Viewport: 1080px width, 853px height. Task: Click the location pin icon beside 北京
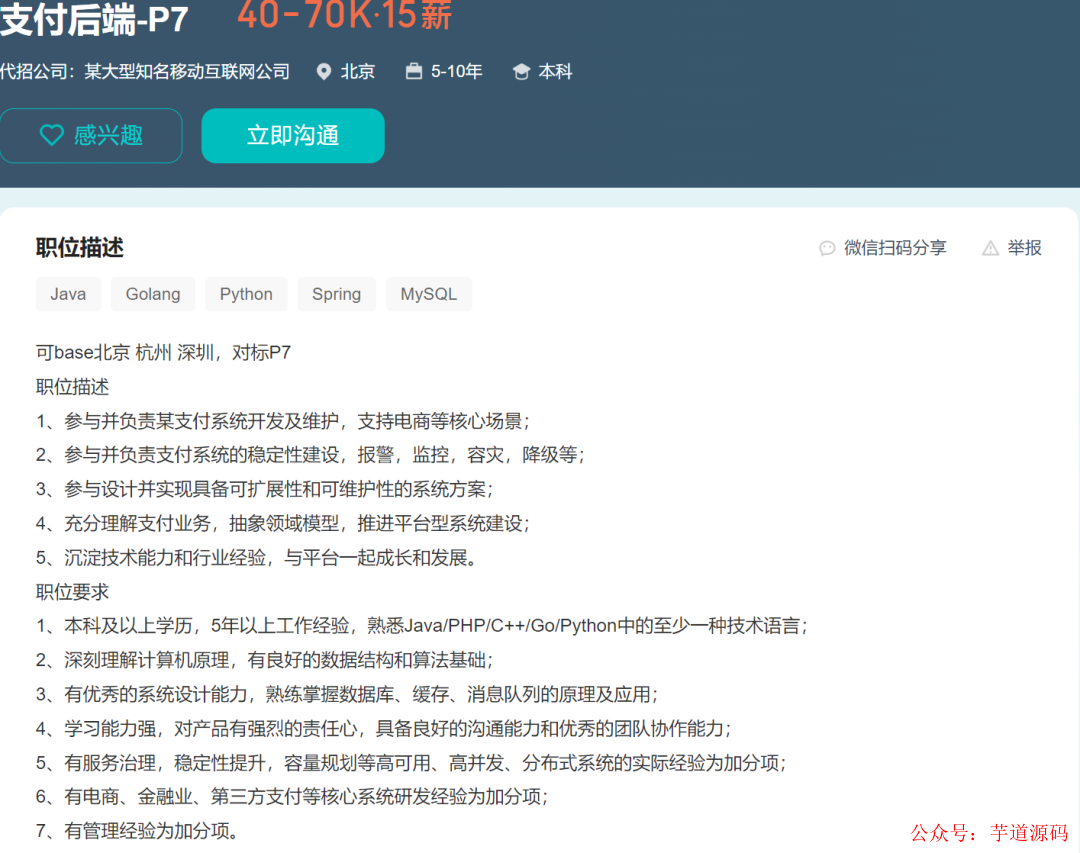tap(323, 72)
